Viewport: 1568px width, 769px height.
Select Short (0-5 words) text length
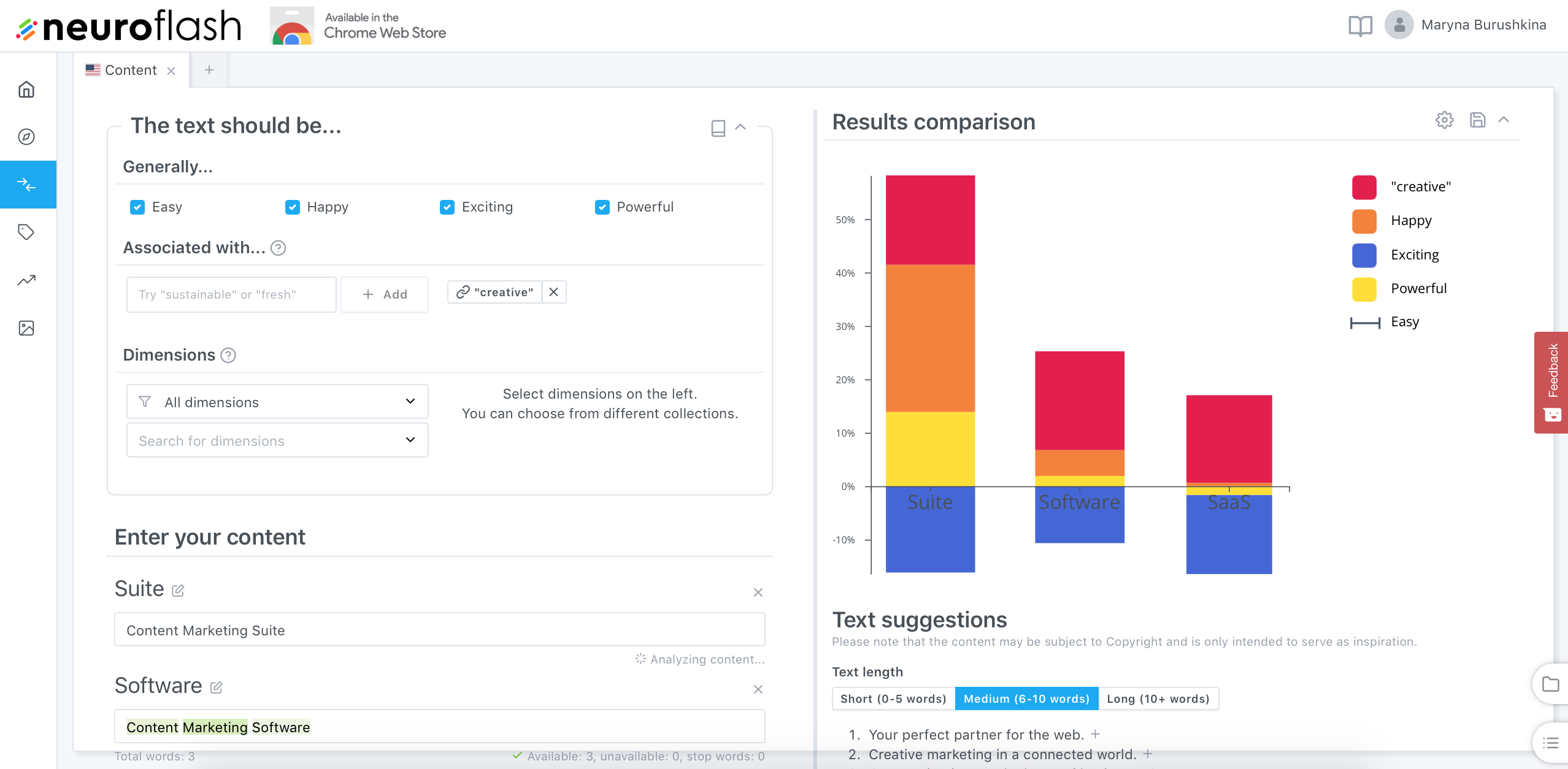tap(893, 698)
